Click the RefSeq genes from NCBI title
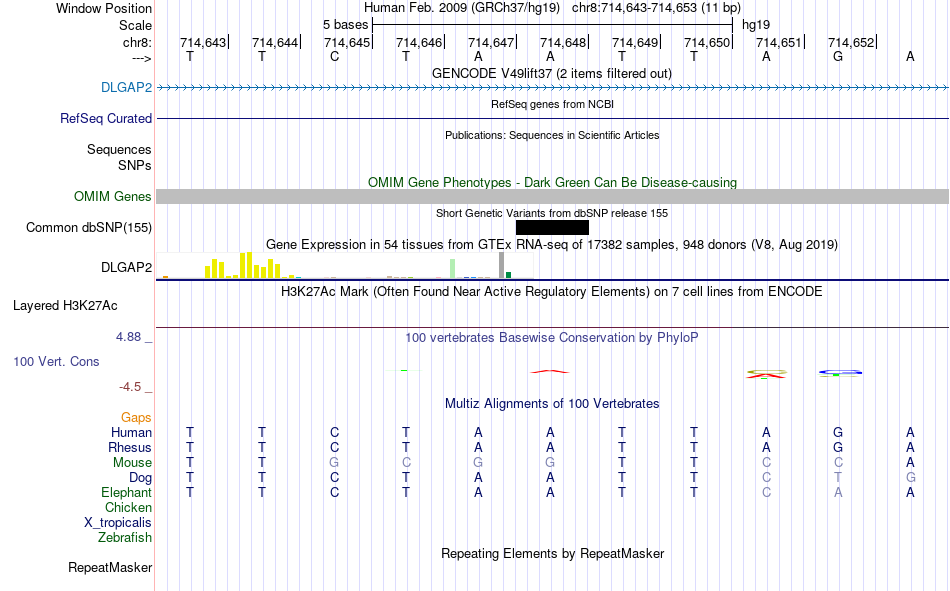Screen dimensions: 950x591 (552, 104)
